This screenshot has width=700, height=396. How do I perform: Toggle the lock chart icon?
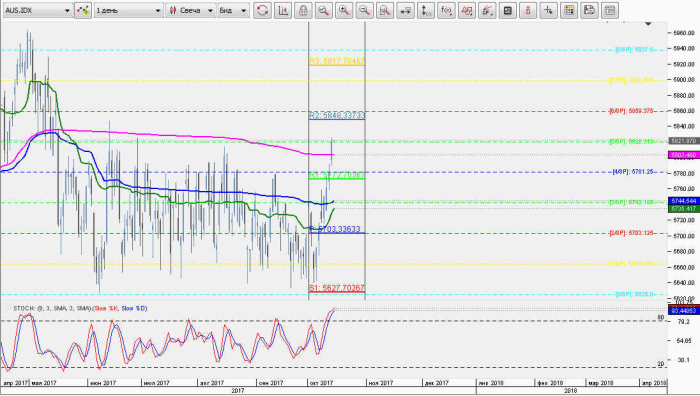303,10
